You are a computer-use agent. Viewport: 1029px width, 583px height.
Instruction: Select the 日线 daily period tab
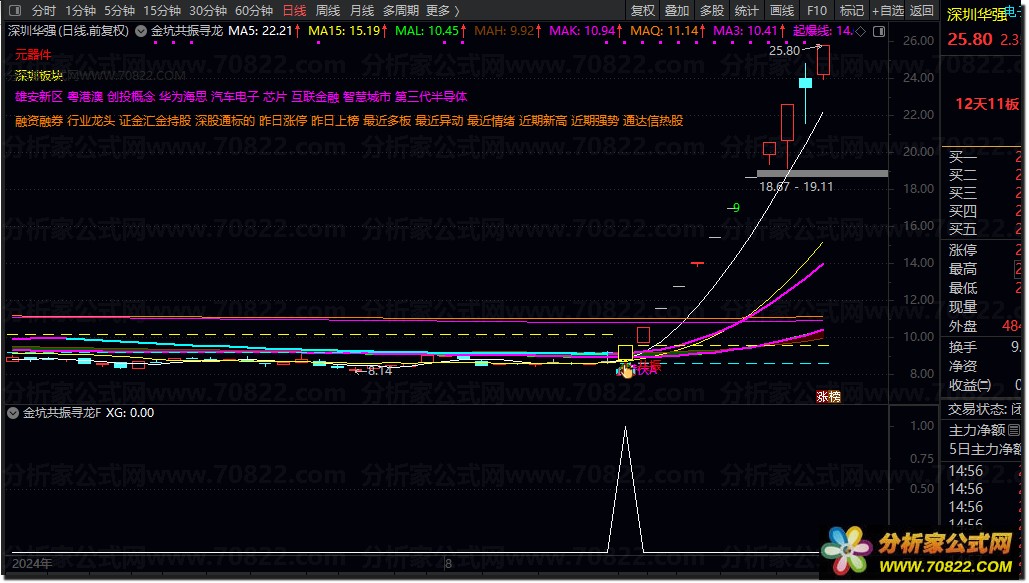click(295, 11)
